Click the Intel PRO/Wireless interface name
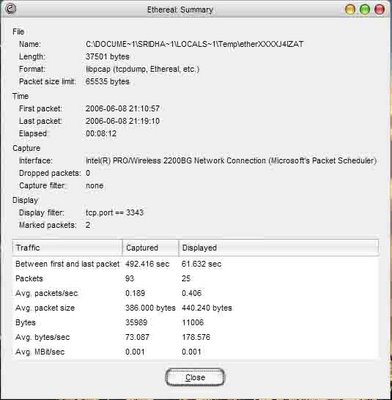Viewport: 392px width, 400px height. click(x=231, y=161)
